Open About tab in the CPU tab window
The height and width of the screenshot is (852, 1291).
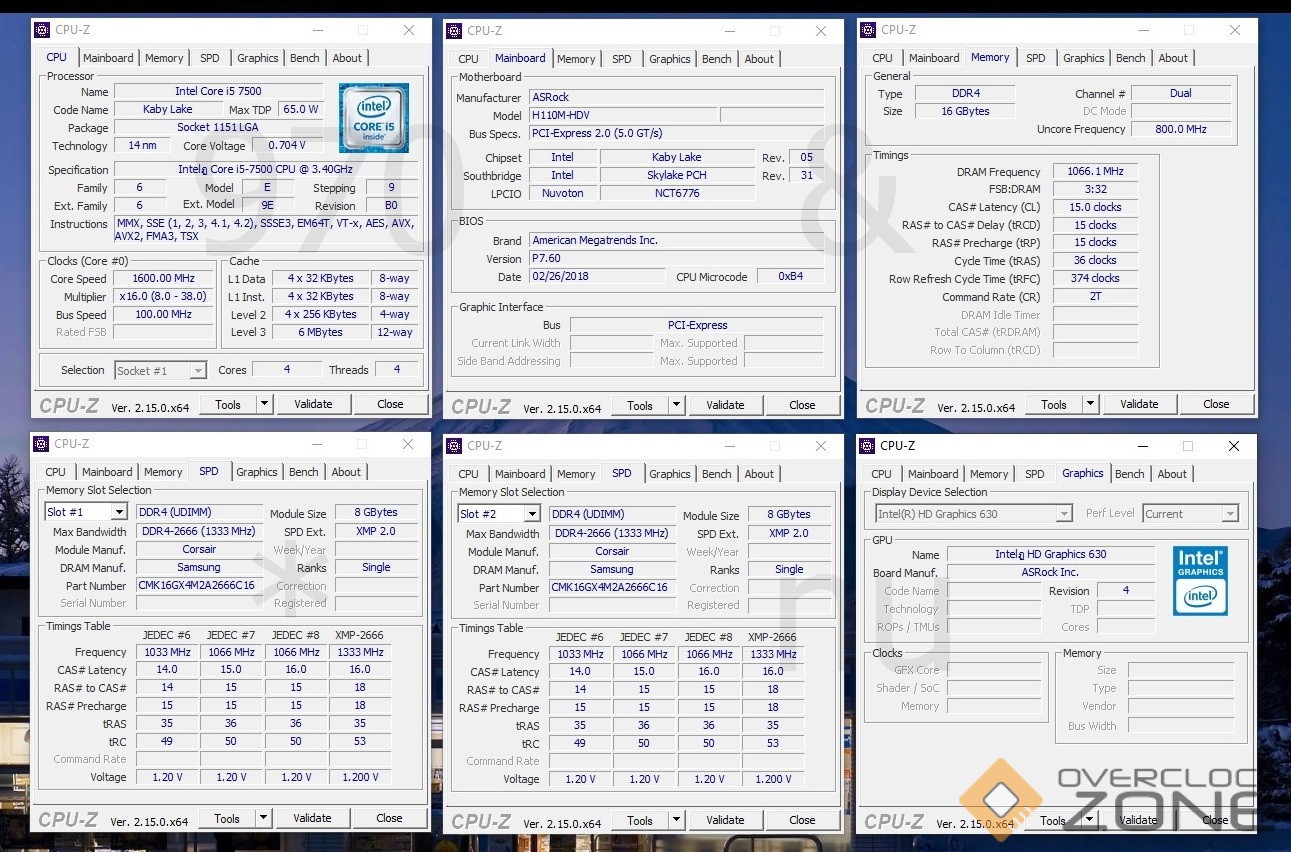point(347,58)
